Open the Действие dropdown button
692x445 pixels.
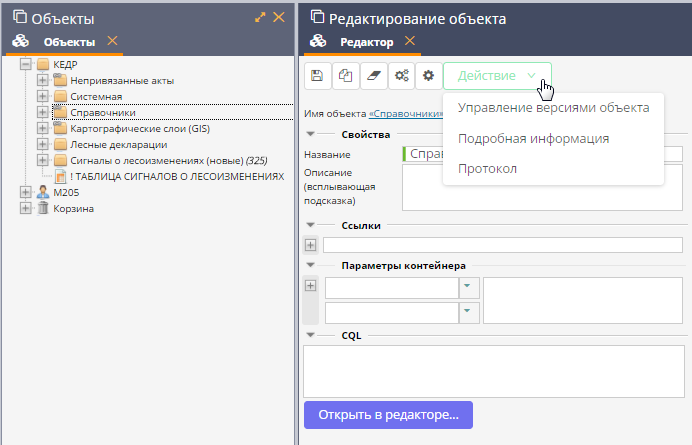pos(497,76)
